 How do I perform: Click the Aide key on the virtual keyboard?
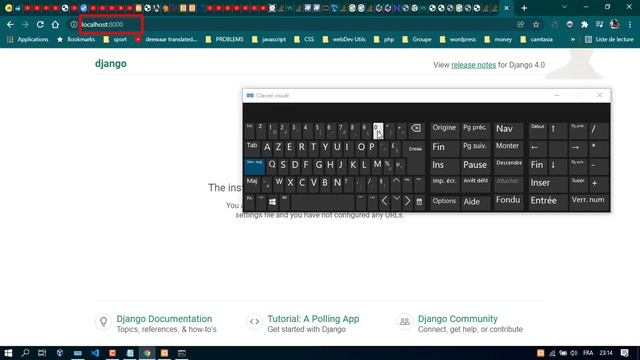pyautogui.click(x=476, y=202)
